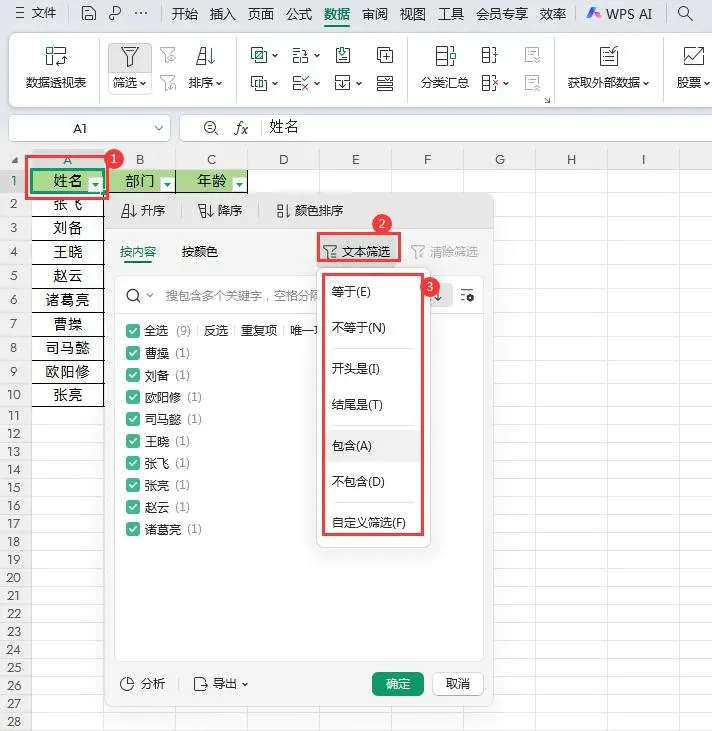Click the 排序 sort icon
This screenshot has width=712, height=731.
pos(205,56)
